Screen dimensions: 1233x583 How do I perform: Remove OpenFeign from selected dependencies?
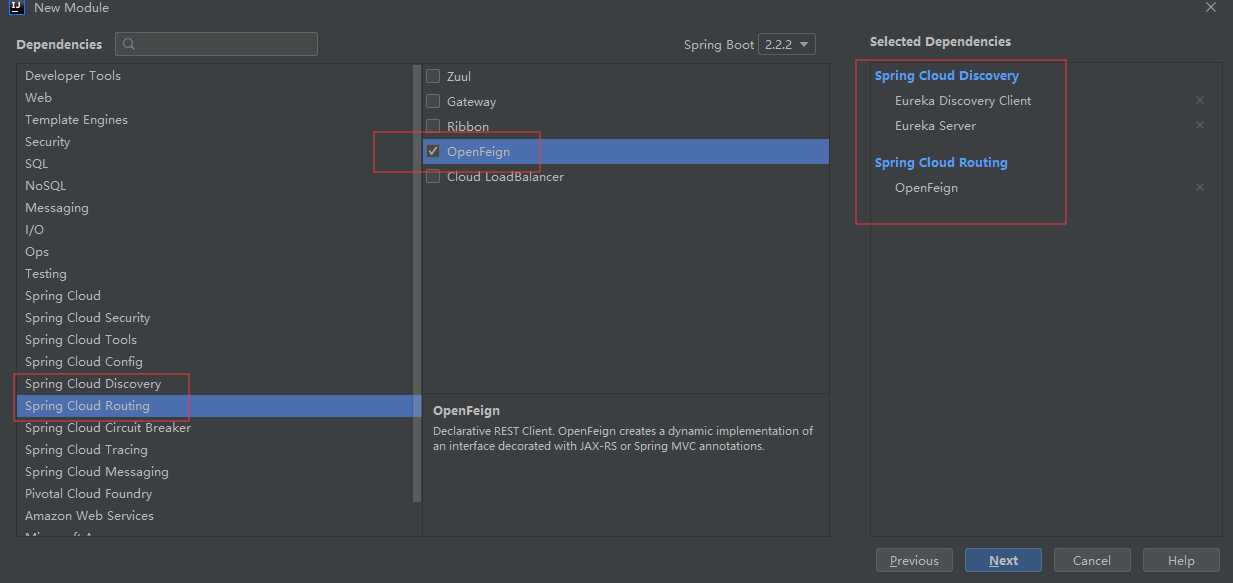[x=1200, y=187]
